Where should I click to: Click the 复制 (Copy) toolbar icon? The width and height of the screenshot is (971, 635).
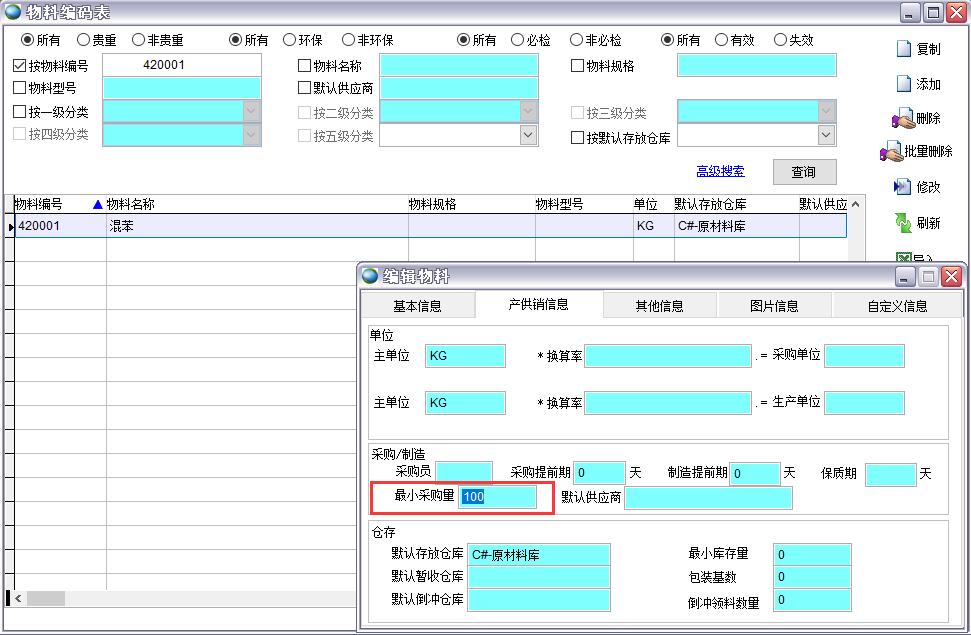[x=904, y=49]
